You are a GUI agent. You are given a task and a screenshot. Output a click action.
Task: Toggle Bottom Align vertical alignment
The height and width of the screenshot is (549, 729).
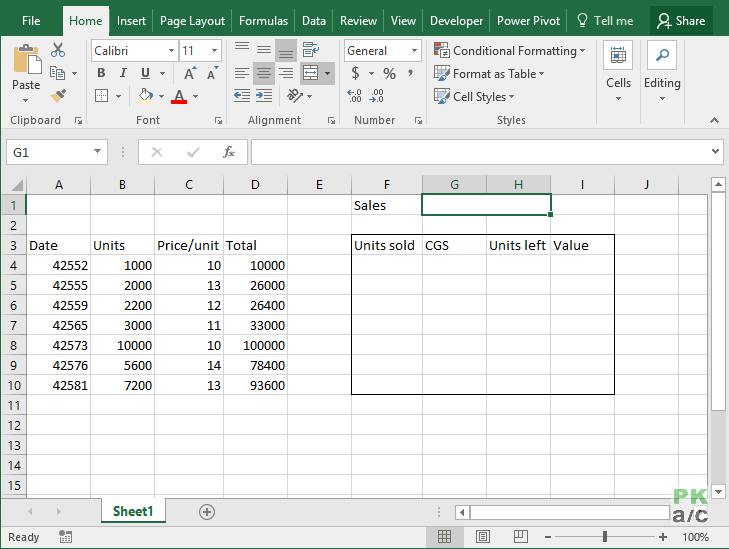point(286,50)
